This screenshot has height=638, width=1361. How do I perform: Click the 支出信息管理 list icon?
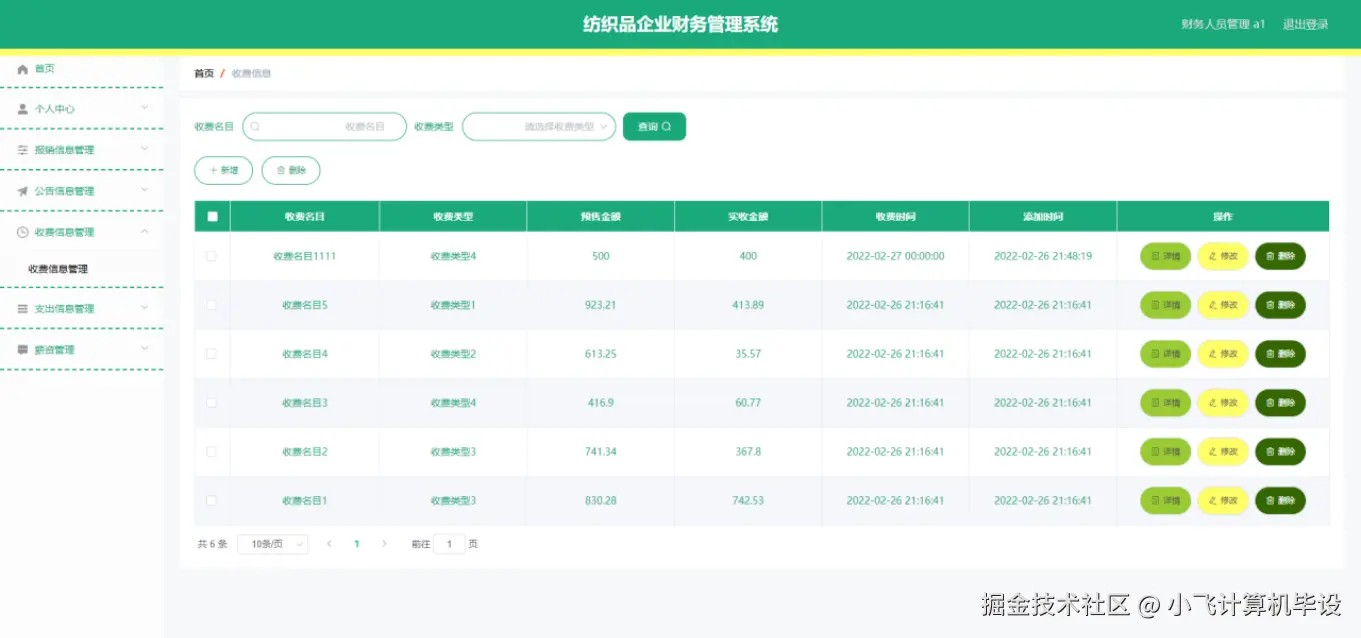pos(22,309)
